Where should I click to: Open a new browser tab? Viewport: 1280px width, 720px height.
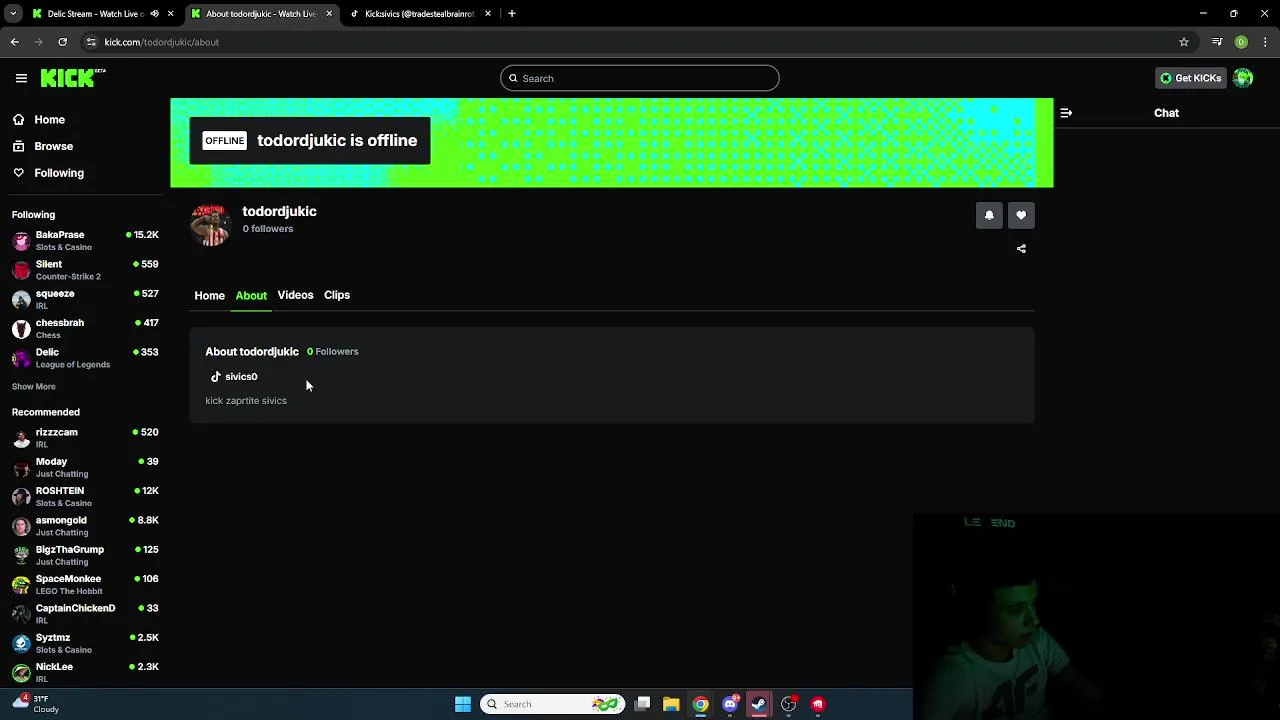pyautogui.click(x=512, y=14)
